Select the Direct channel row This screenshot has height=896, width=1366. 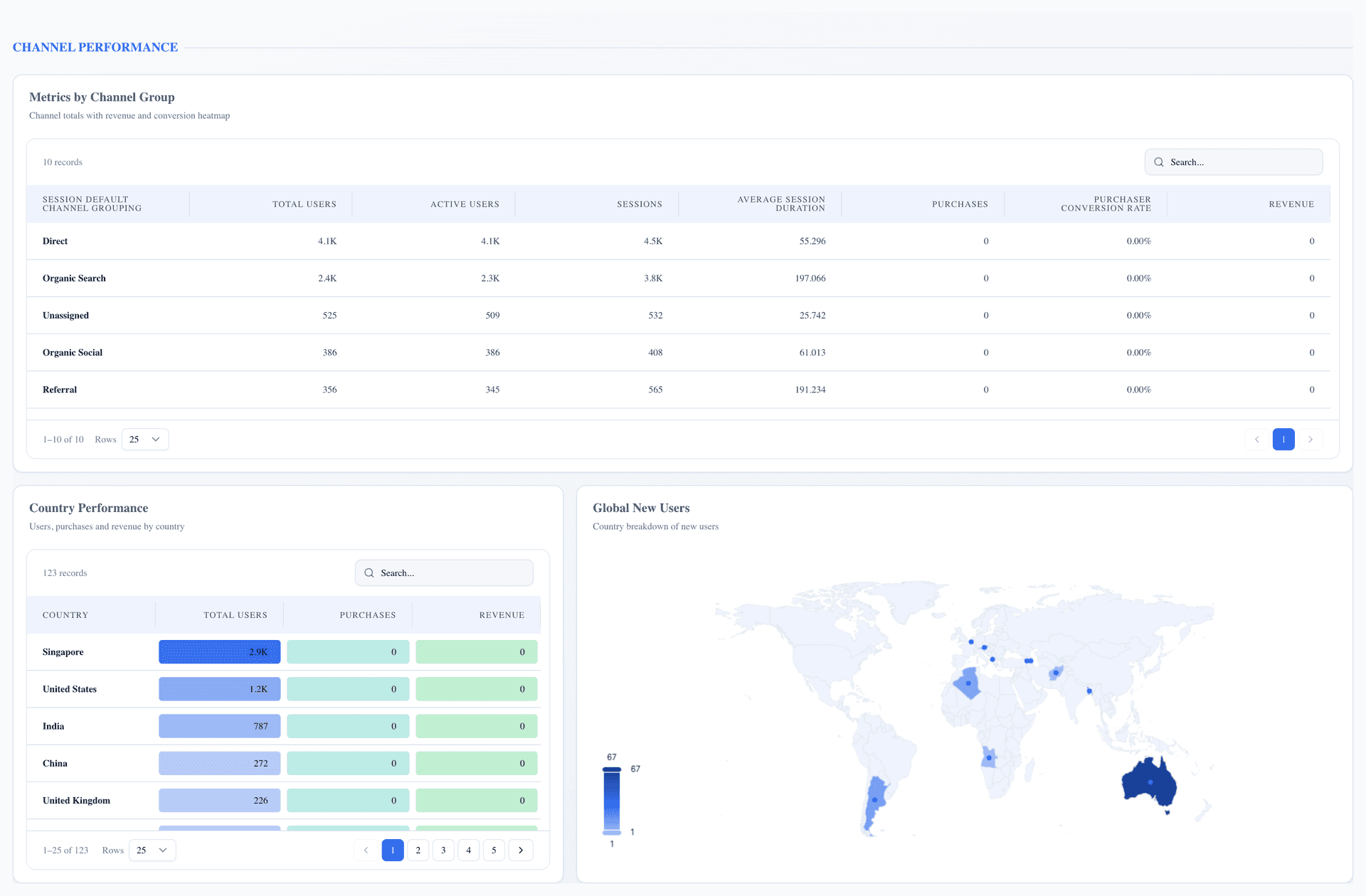[679, 241]
